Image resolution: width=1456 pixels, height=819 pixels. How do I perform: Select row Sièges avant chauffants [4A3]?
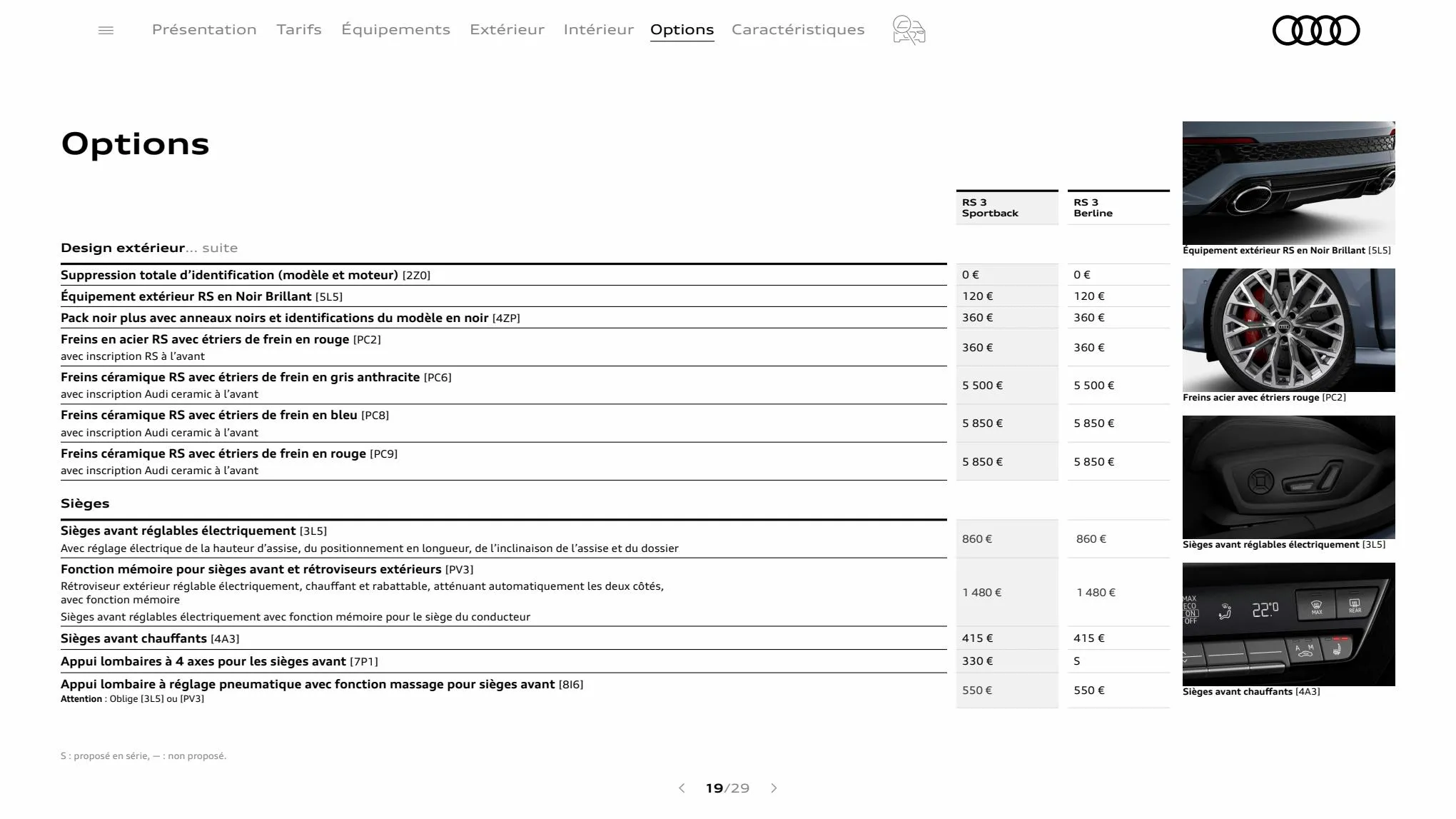point(503,638)
